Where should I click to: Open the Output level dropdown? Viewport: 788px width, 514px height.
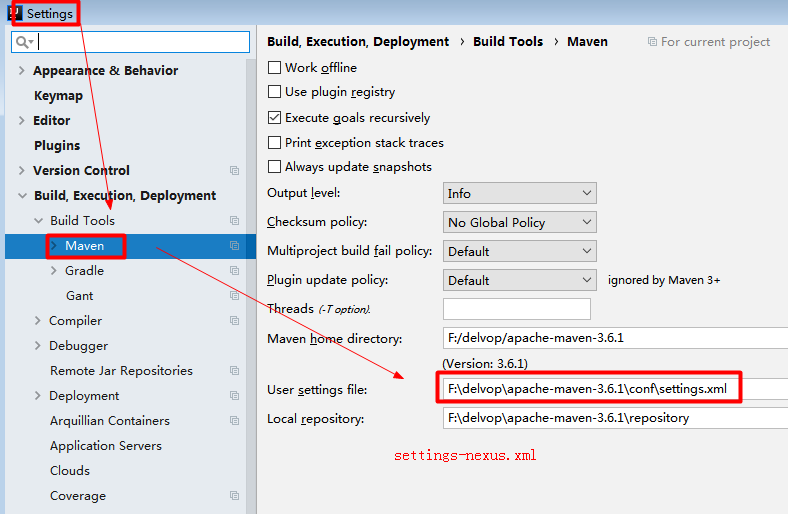(x=519, y=193)
